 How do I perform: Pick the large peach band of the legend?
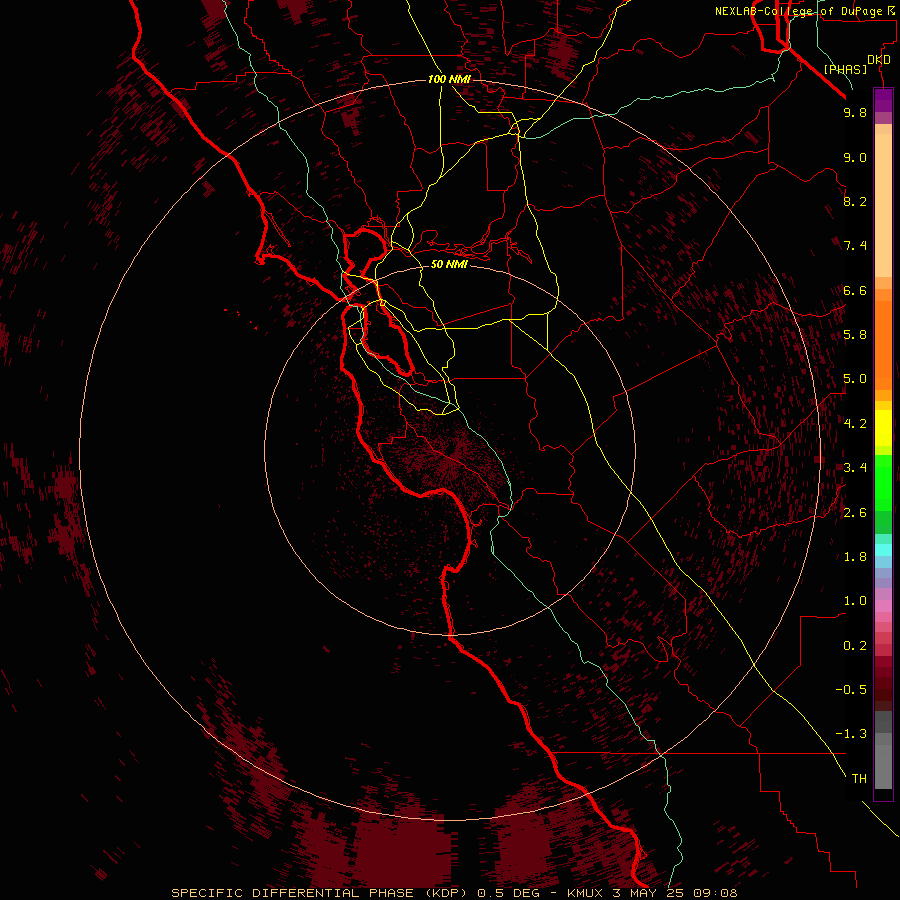[x=883, y=205]
